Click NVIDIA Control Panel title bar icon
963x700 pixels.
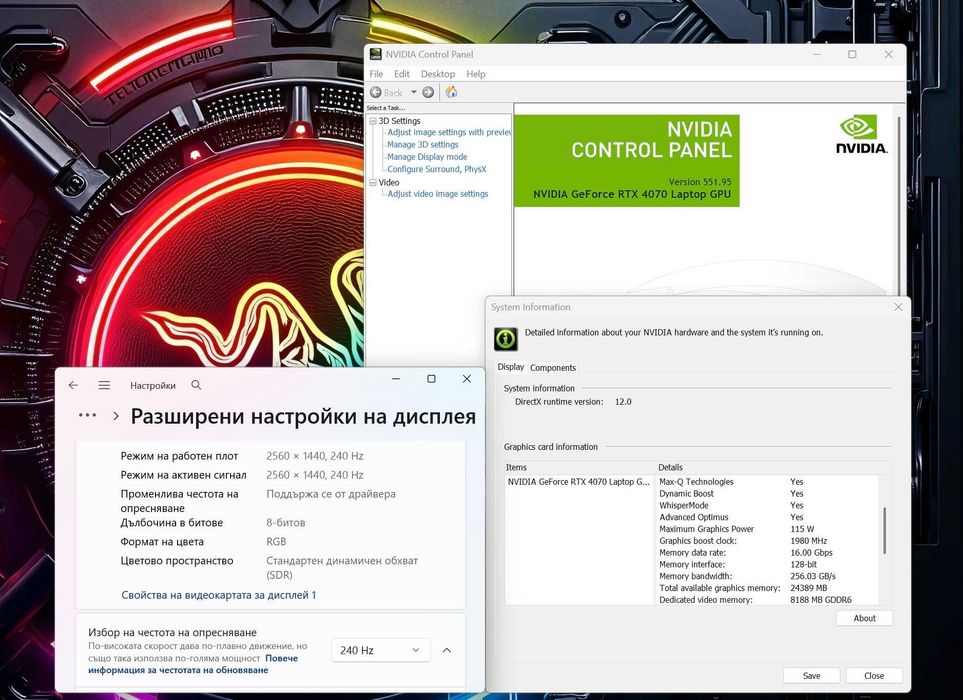click(375, 54)
